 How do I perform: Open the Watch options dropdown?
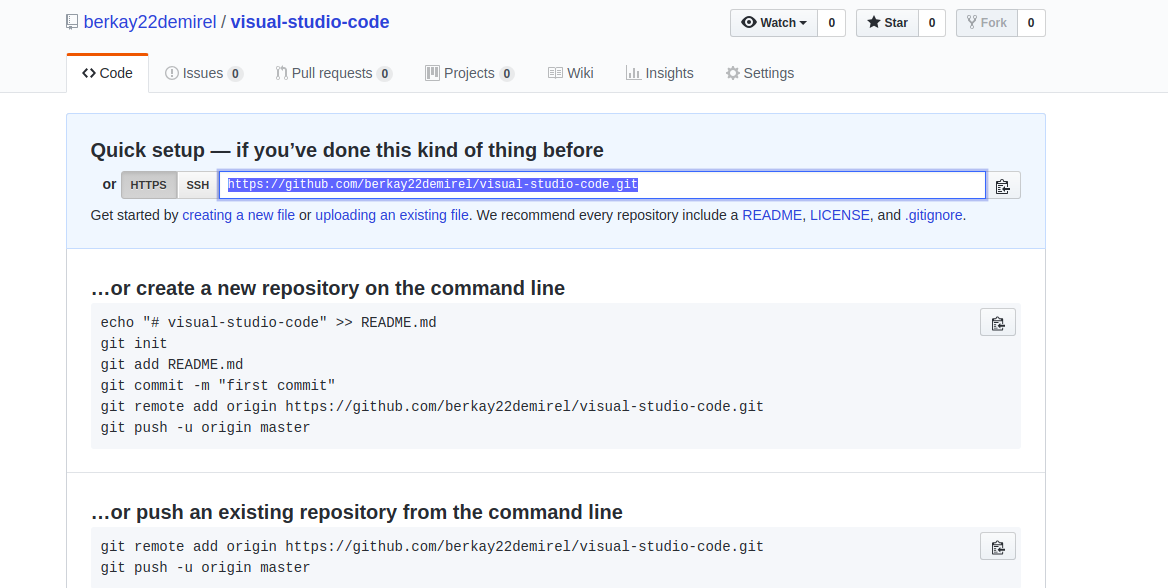pyautogui.click(x=773, y=22)
